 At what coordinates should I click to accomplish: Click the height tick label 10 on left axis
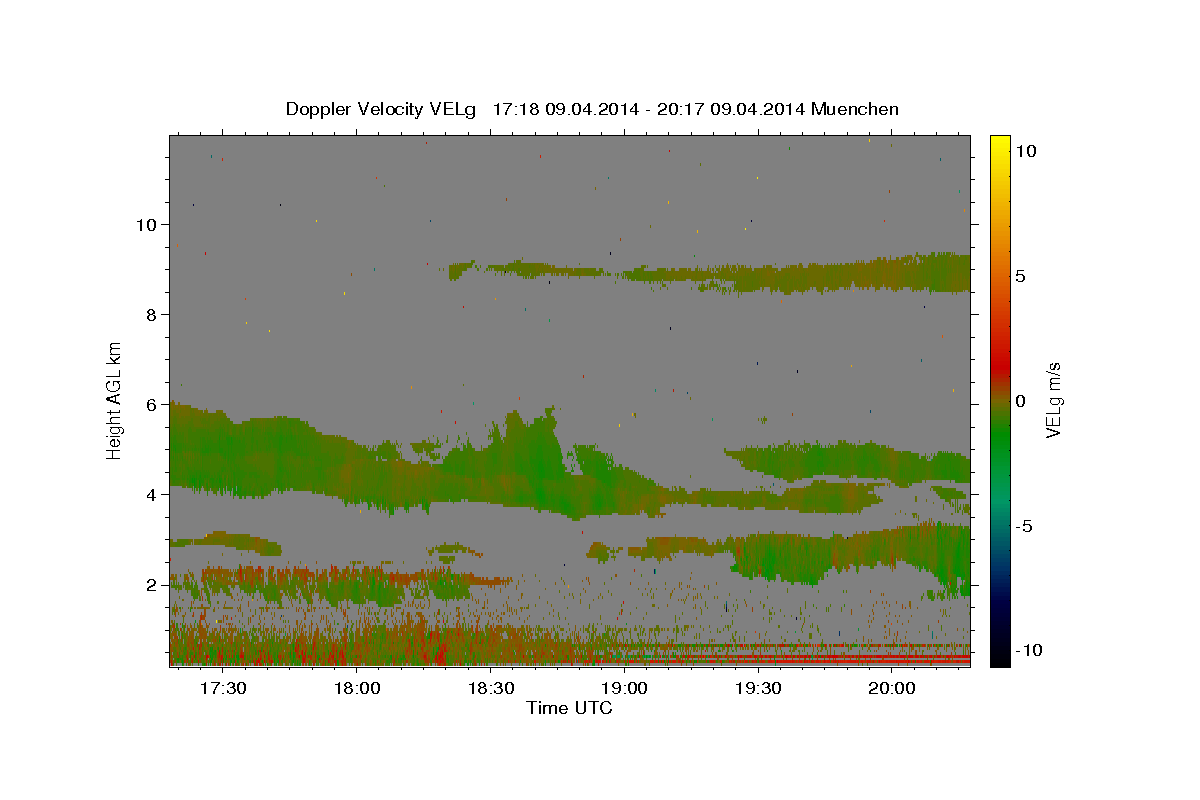coord(147,225)
